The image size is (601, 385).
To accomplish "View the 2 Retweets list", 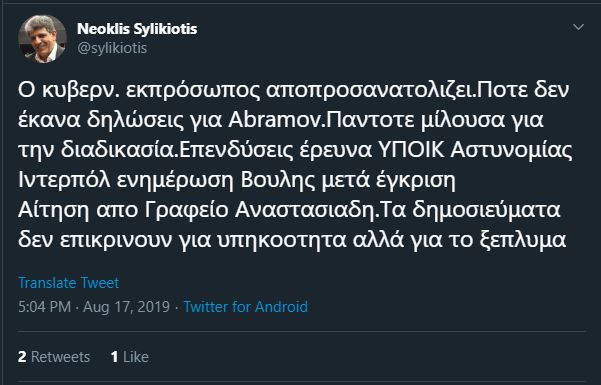I will point(54,357).
